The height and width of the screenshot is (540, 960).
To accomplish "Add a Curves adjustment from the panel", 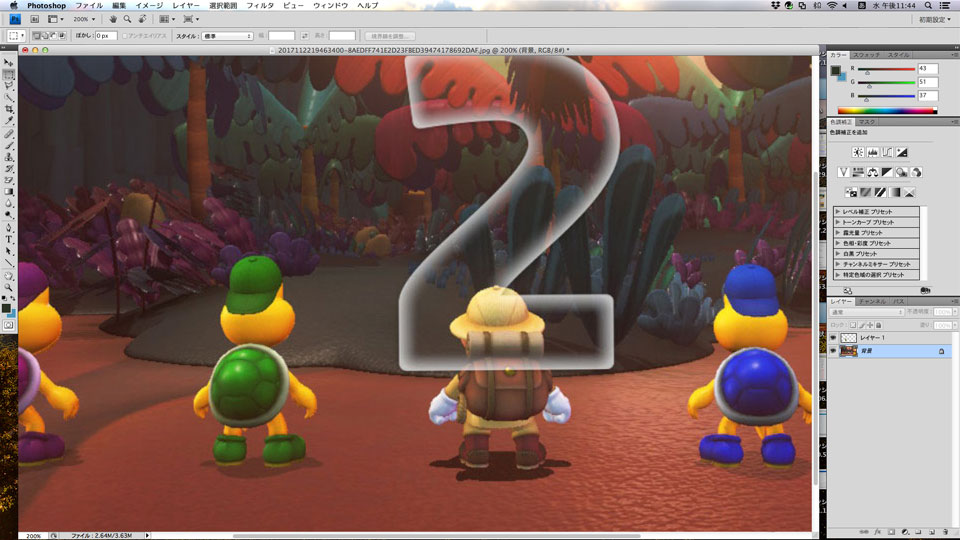I will click(x=887, y=152).
